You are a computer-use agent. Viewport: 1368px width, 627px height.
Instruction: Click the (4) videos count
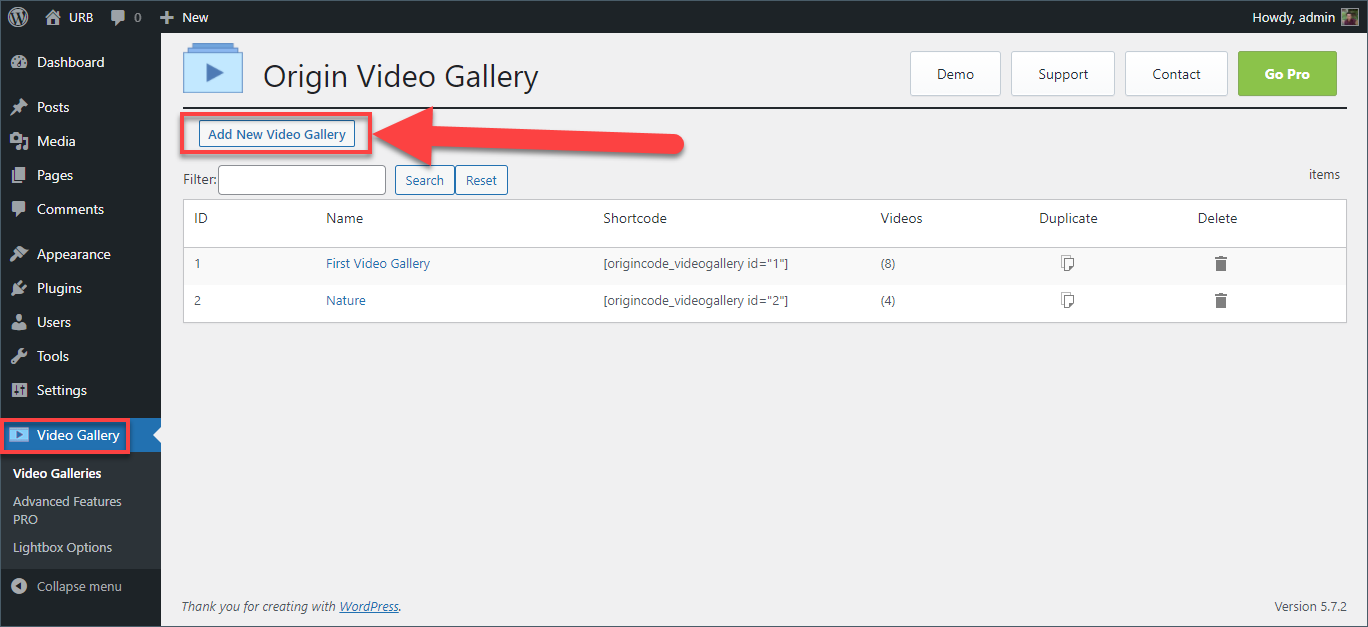click(x=888, y=300)
